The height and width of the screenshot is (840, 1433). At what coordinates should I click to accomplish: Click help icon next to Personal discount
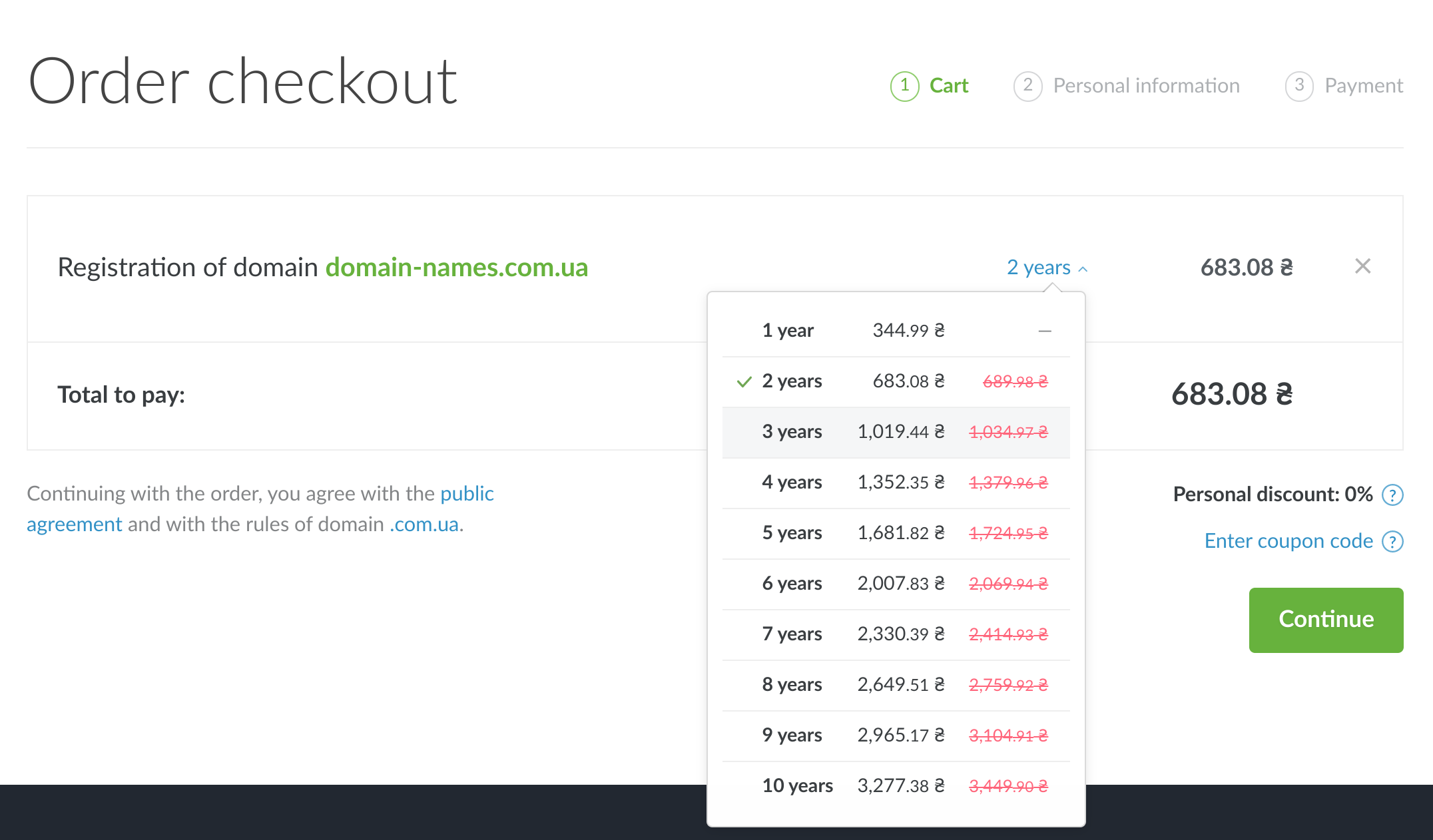click(x=1392, y=495)
